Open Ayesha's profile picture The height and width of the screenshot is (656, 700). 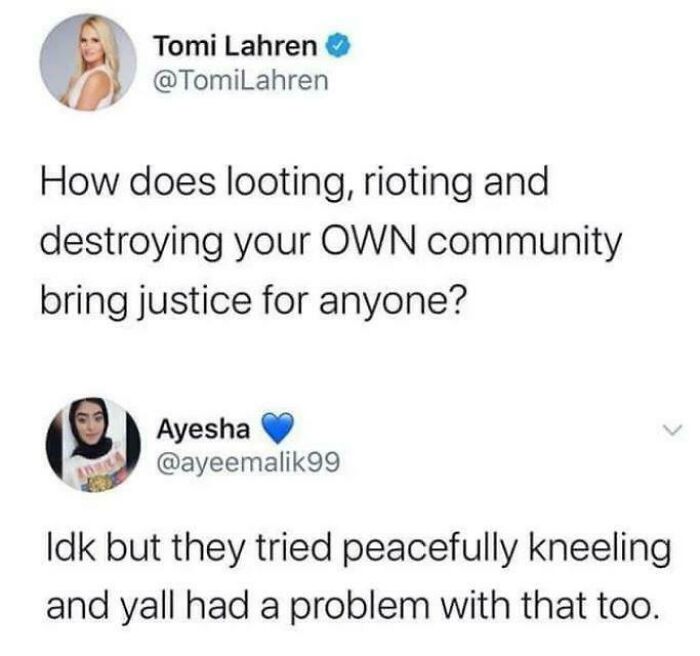pos(93,445)
